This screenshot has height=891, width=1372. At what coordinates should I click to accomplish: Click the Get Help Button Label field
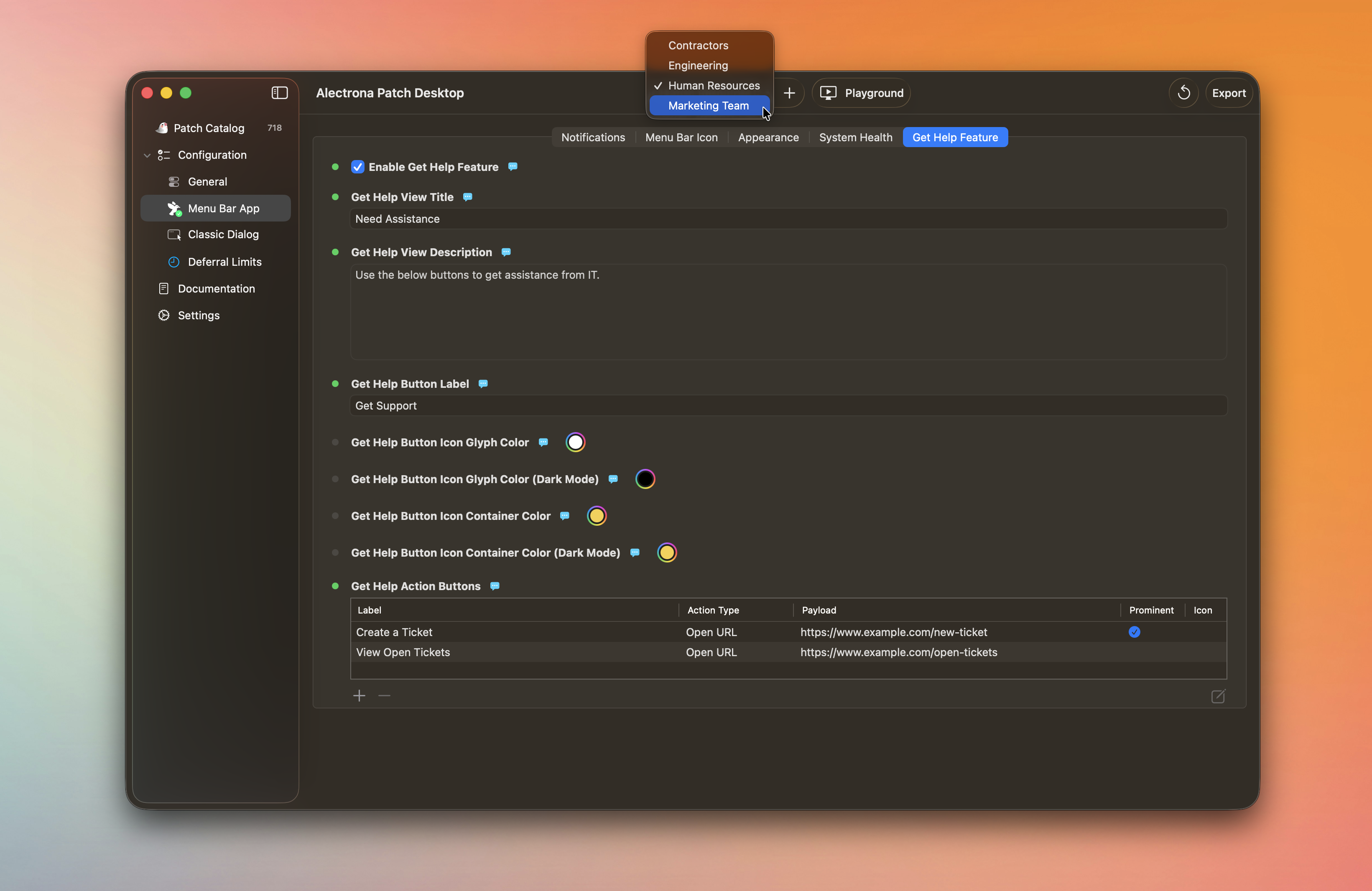tap(788, 406)
